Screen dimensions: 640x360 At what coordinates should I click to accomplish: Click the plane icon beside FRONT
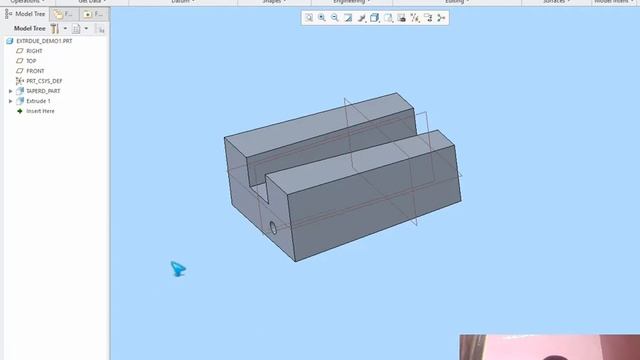(20, 71)
